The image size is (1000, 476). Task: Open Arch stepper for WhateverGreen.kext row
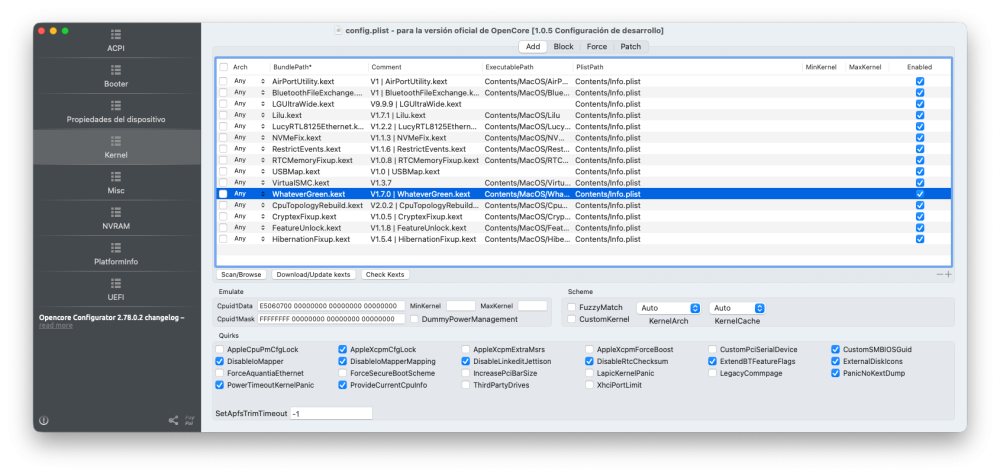click(x=263, y=194)
